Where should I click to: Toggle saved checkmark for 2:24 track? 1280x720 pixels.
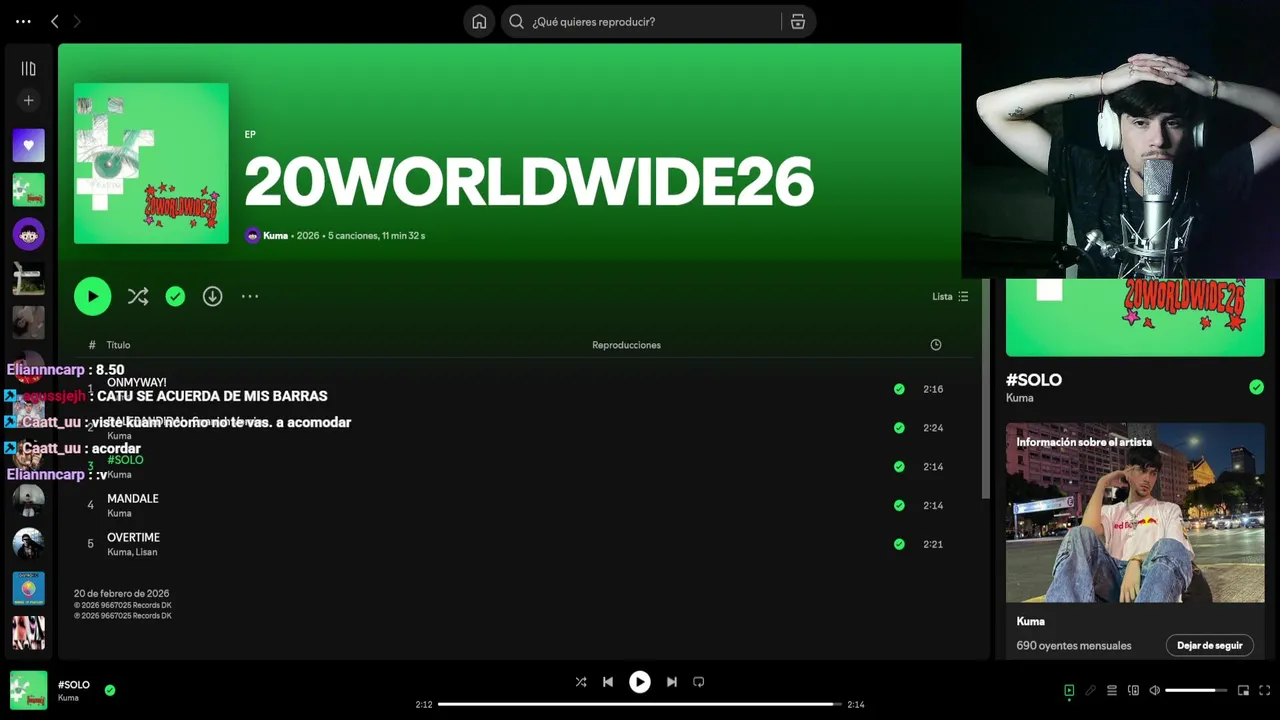click(899, 428)
